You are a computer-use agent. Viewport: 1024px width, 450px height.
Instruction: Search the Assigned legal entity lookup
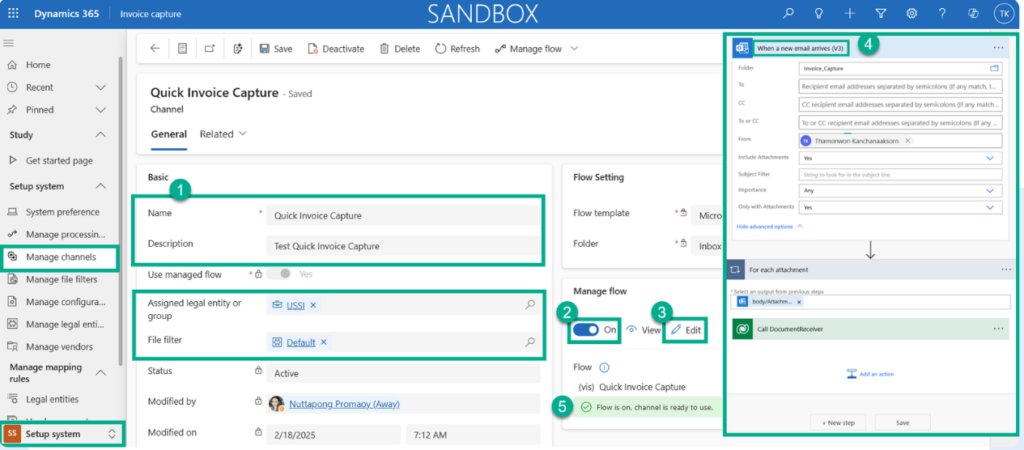tap(530, 304)
